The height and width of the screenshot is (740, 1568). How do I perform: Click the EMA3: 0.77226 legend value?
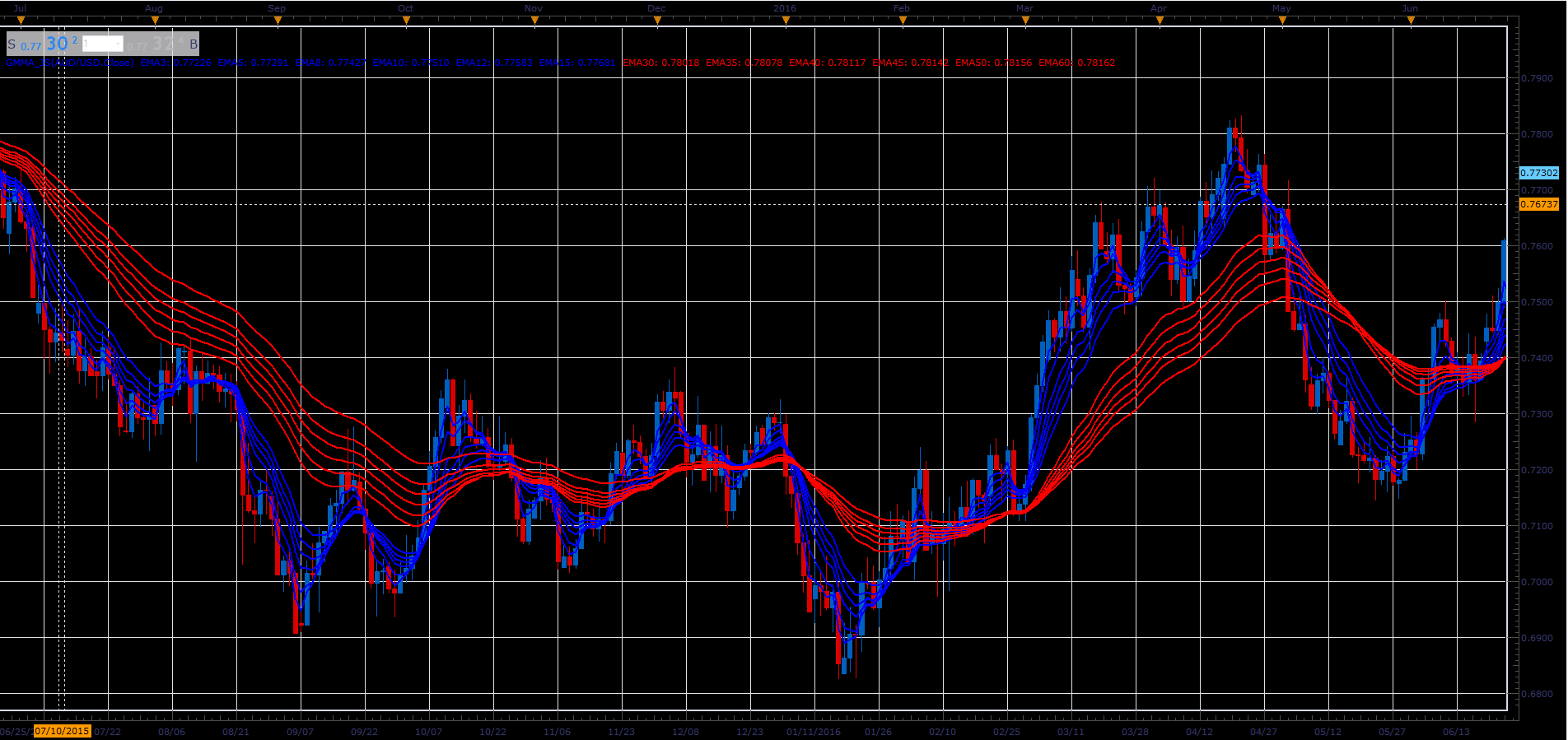(175, 63)
